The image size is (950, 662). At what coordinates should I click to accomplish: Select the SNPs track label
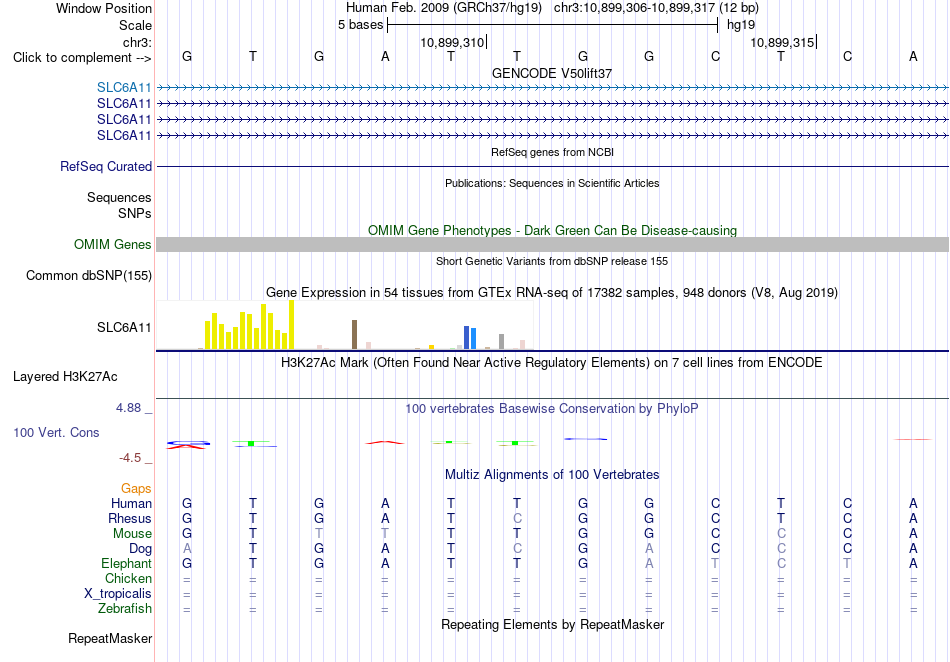click(135, 213)
